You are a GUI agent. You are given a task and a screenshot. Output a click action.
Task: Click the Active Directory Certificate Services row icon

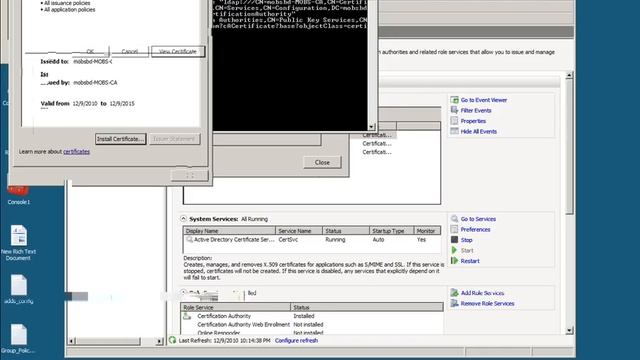(x=189, y=240)
